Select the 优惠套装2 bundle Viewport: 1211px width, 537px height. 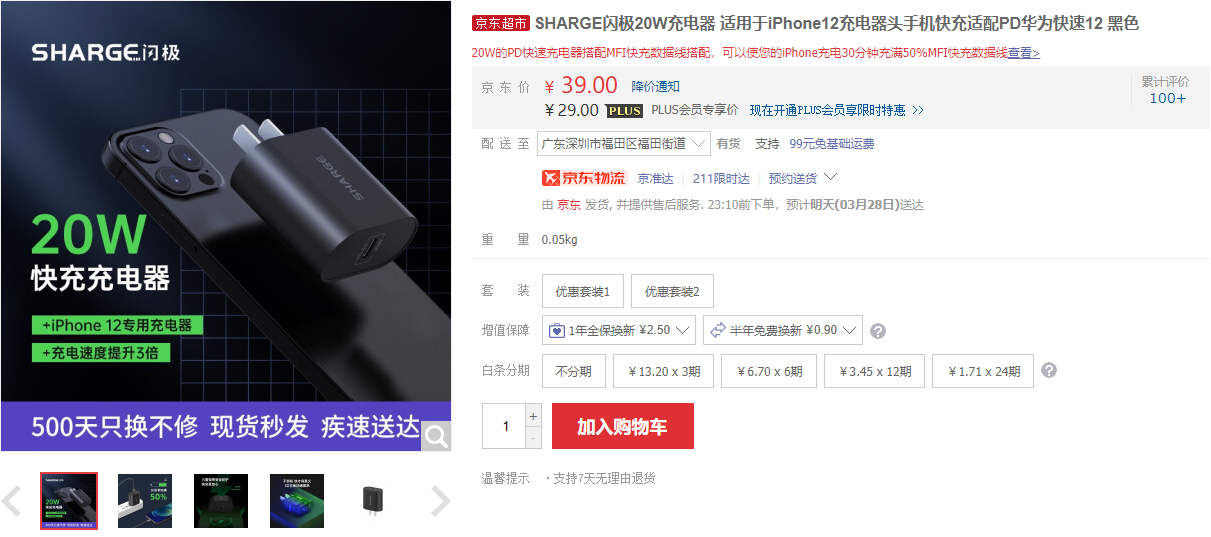point(672,291)
